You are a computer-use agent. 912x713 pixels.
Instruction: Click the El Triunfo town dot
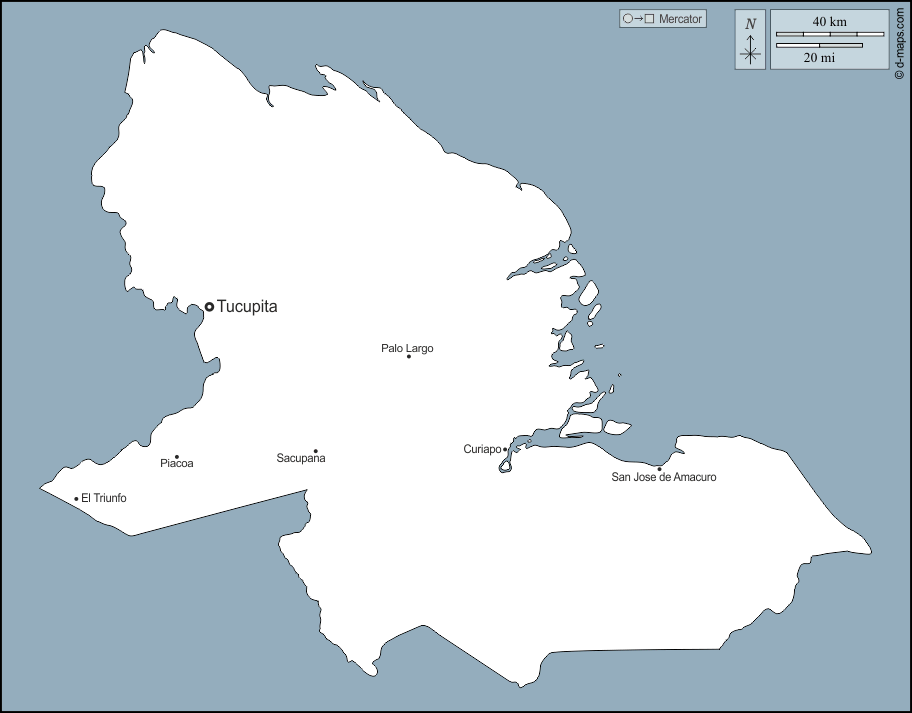[76, 499]
